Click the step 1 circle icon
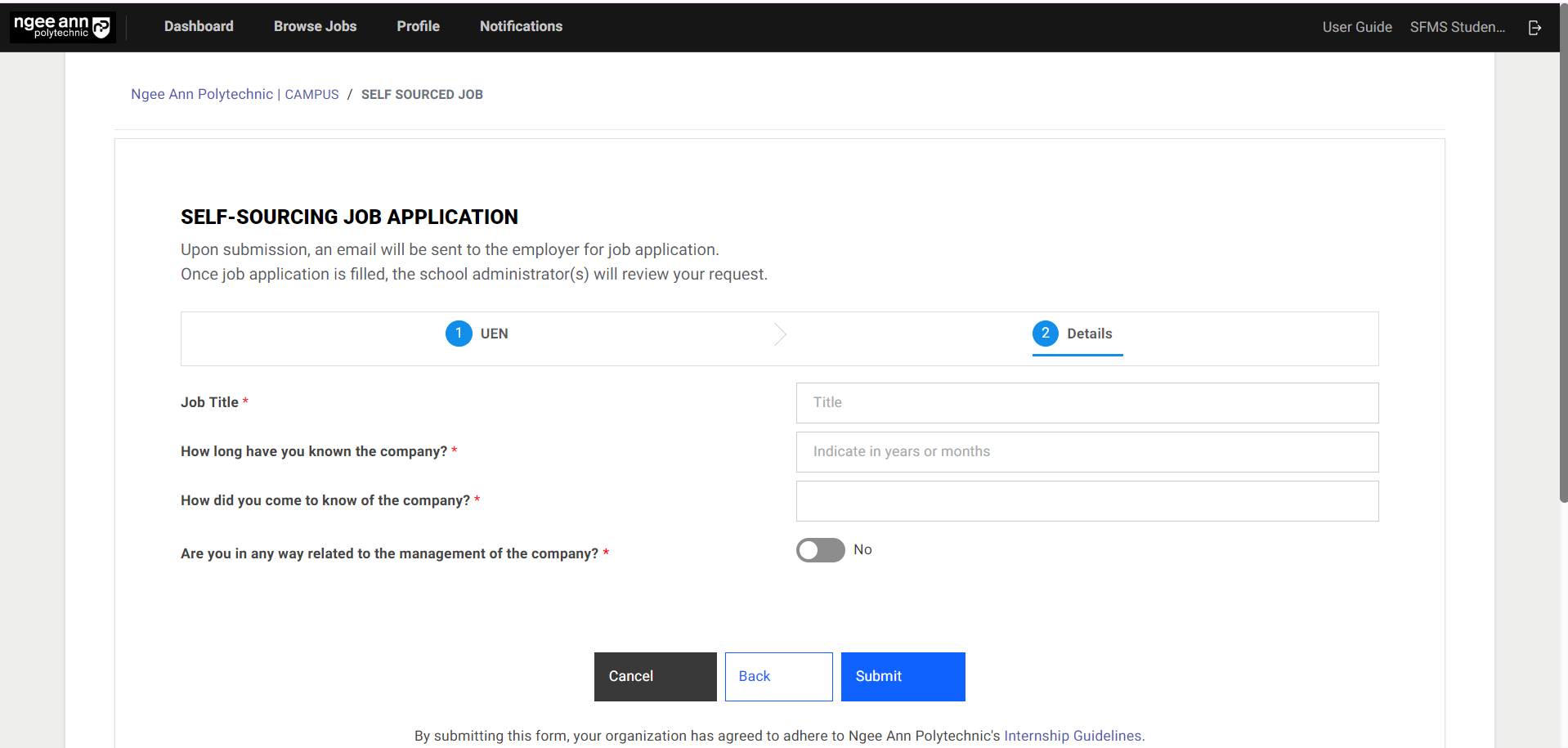Viewport: 1568px width, 748px height. (x=459, y=334)
